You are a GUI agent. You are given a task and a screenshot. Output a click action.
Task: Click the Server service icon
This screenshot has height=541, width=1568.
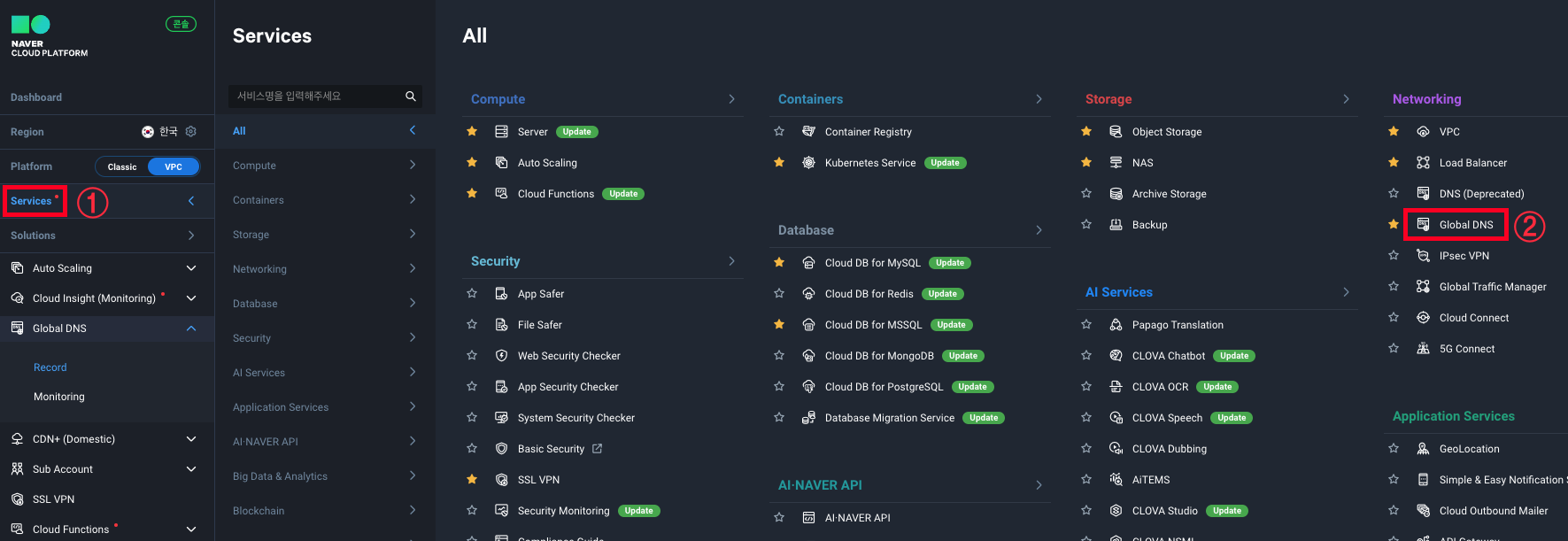coord(501,131)
